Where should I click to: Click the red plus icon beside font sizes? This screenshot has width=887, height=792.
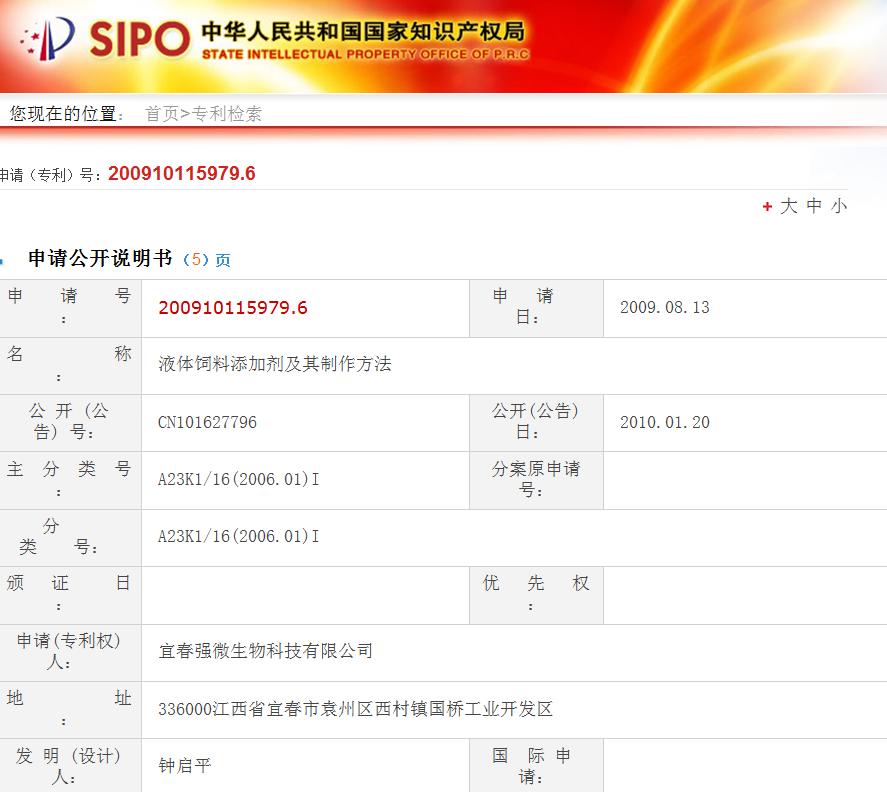pyautogui.click(x=767, y=207)
